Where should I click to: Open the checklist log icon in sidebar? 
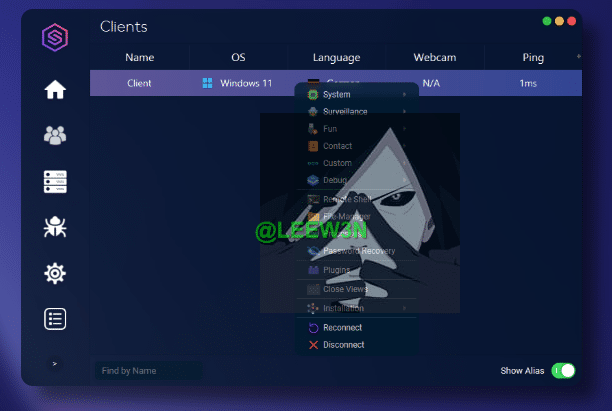tap(55, 319)
